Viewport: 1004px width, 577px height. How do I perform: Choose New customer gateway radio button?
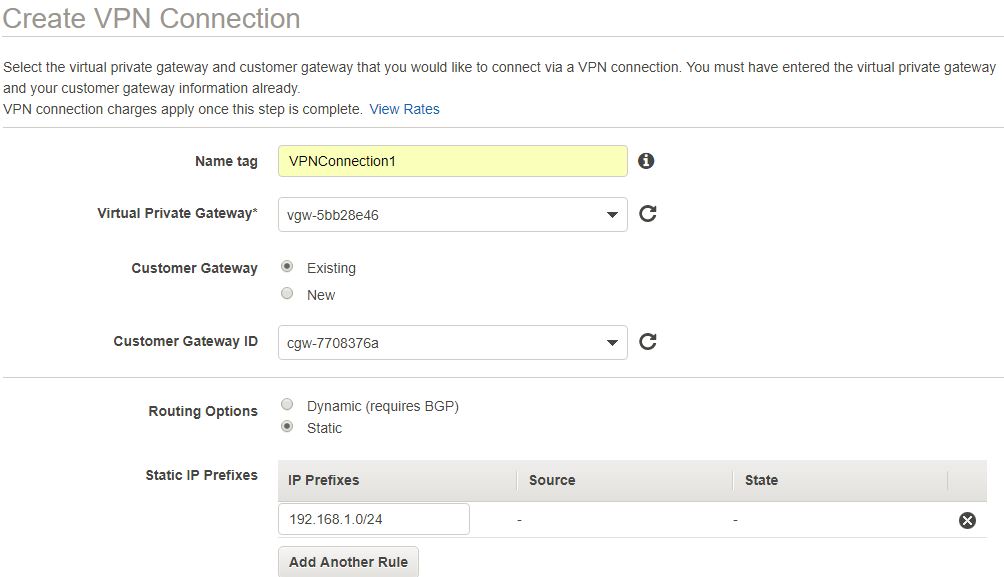pyautogui.click(x=287, y=293)
